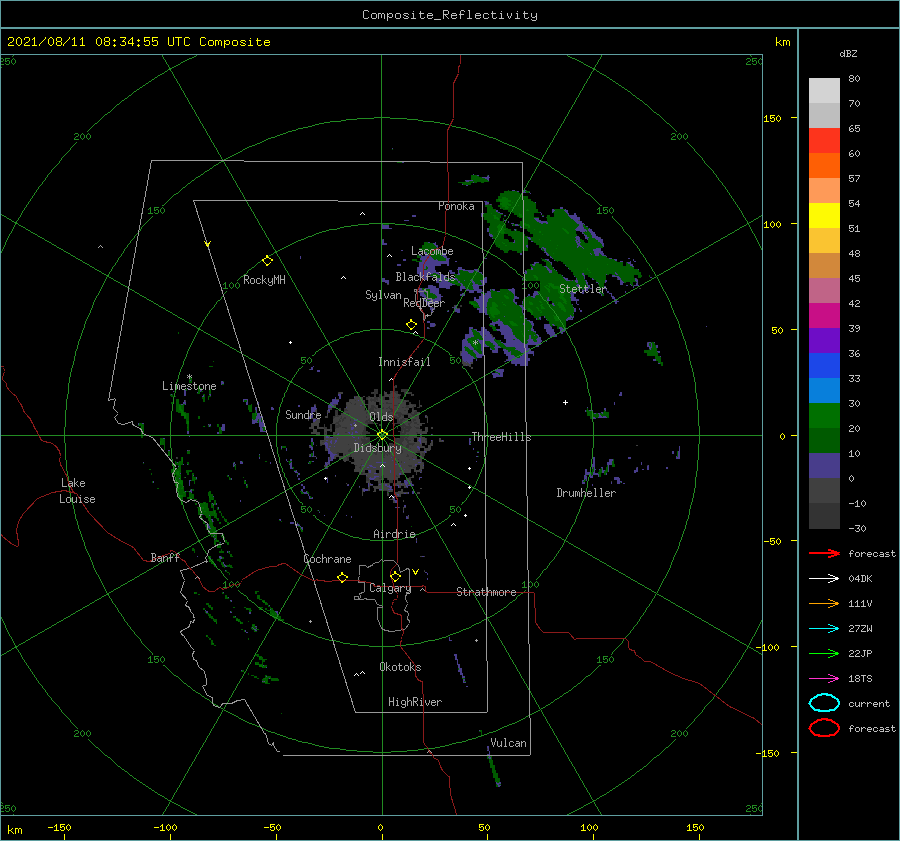Select the purple 36-39 dBZ swatch
This screenshot has height=841, width=900.
coord(824,340)
